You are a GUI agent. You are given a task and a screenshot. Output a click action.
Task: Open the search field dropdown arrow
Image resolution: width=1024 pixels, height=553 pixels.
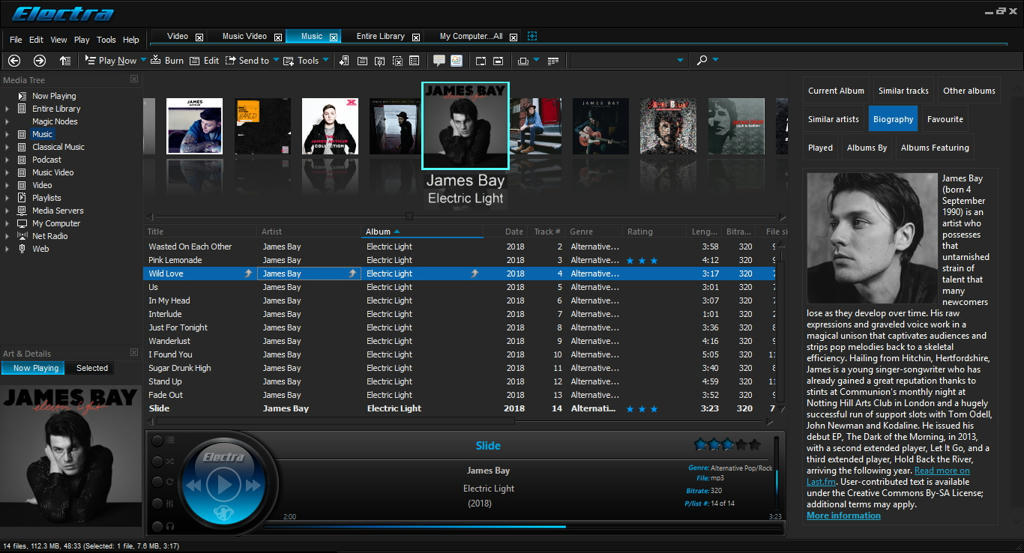[680, 60]
